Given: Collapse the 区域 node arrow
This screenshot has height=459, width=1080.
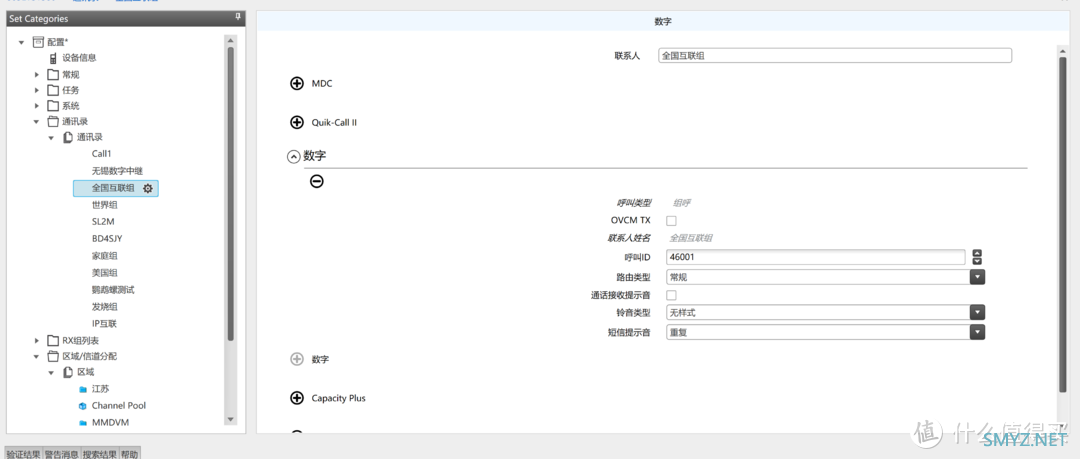Looking at the screenshot, I should 52,373.
